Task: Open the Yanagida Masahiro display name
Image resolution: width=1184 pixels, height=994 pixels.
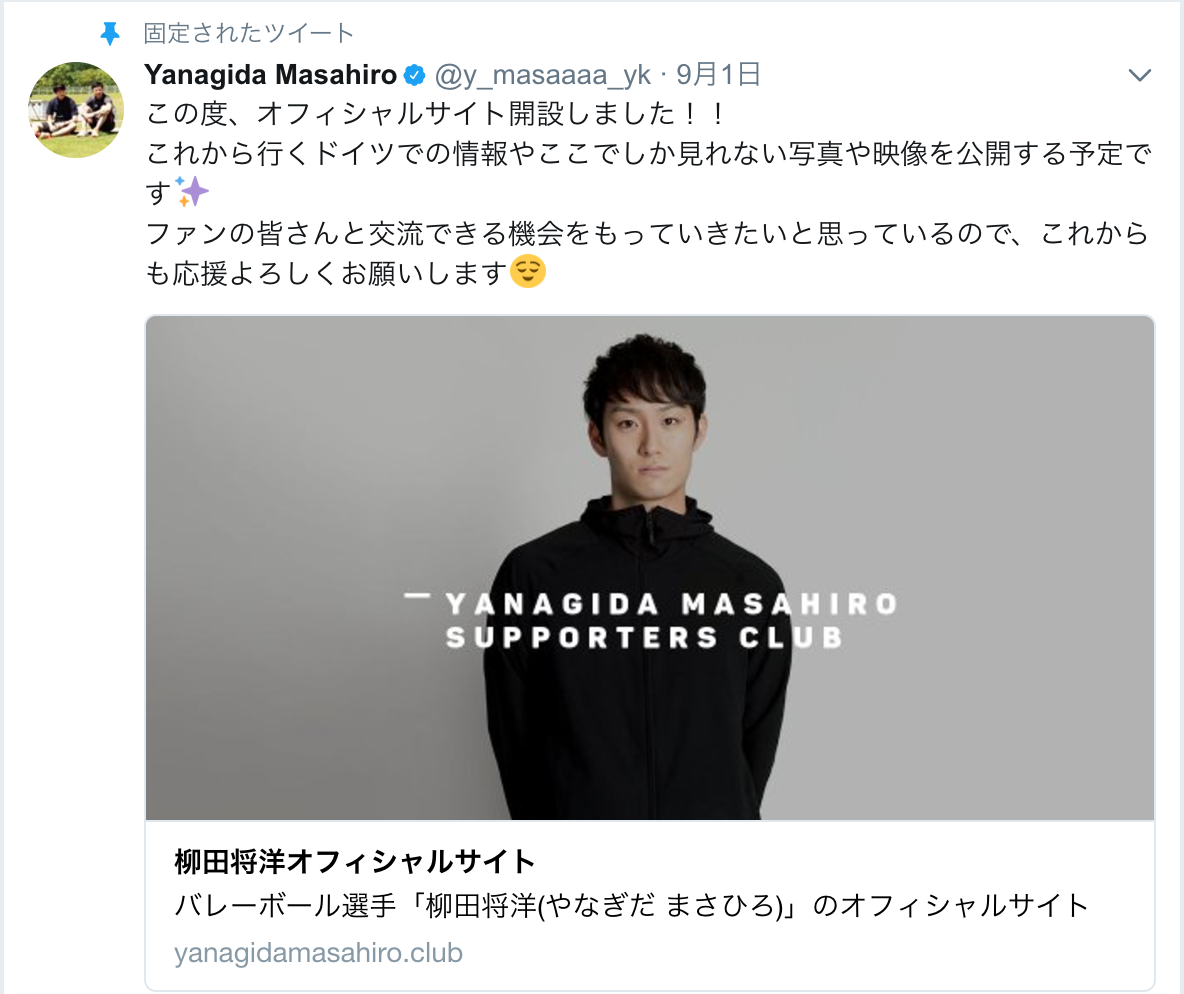Action: [x=270, y=75]
